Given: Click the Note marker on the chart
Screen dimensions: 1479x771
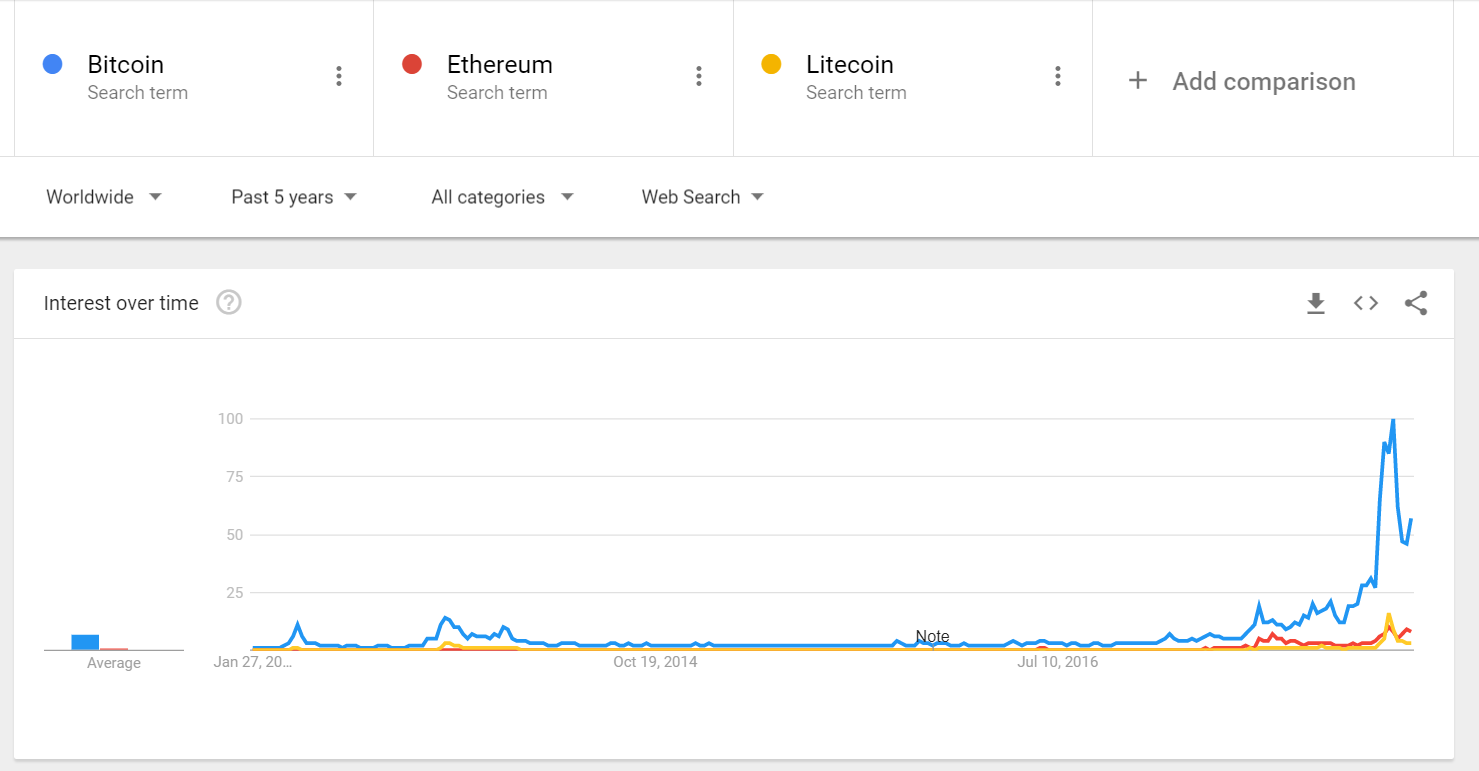Looking at the screenshot, I should pos(932,636).
